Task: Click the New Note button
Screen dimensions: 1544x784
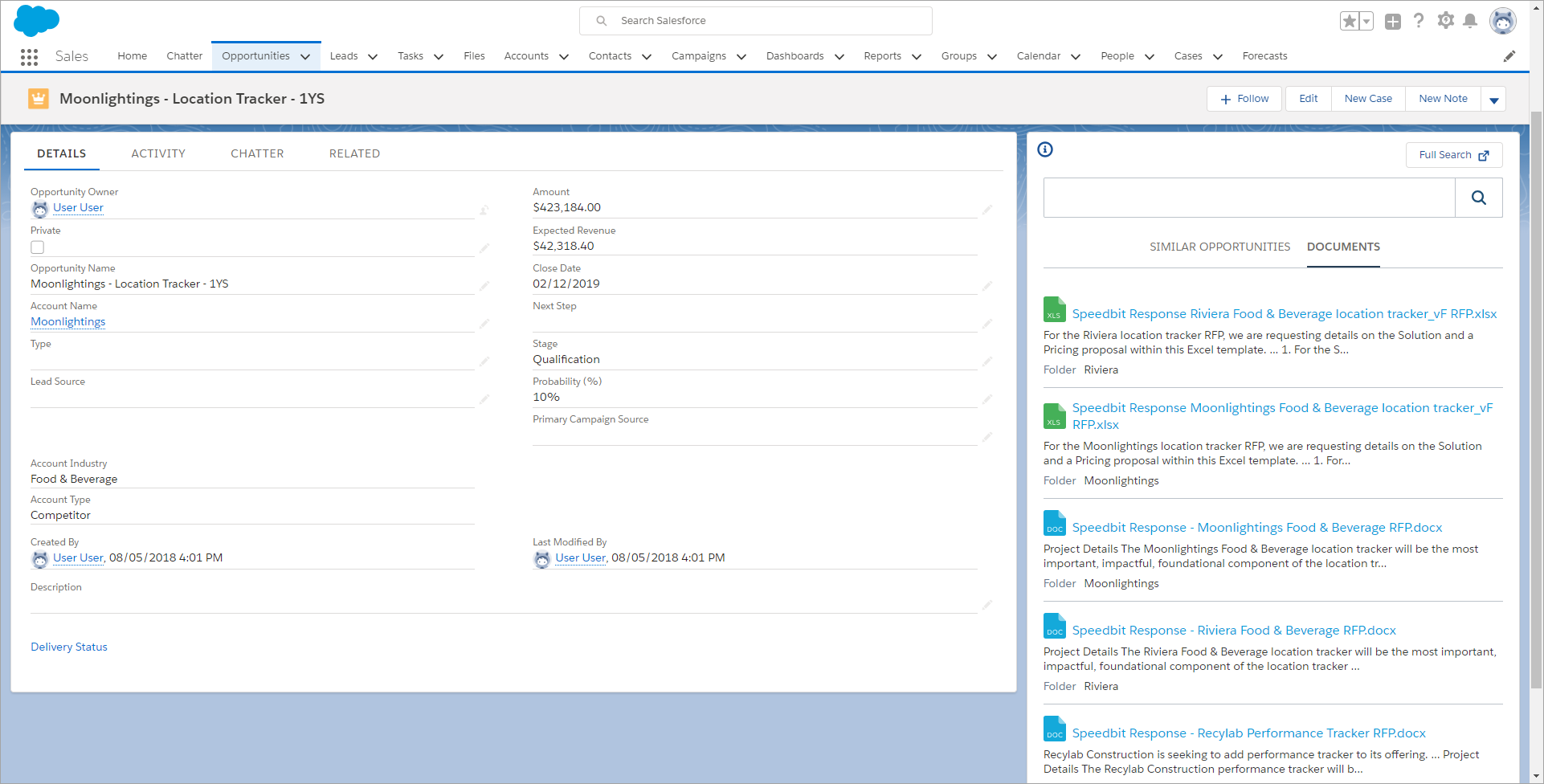Action: pos(1443,99)
